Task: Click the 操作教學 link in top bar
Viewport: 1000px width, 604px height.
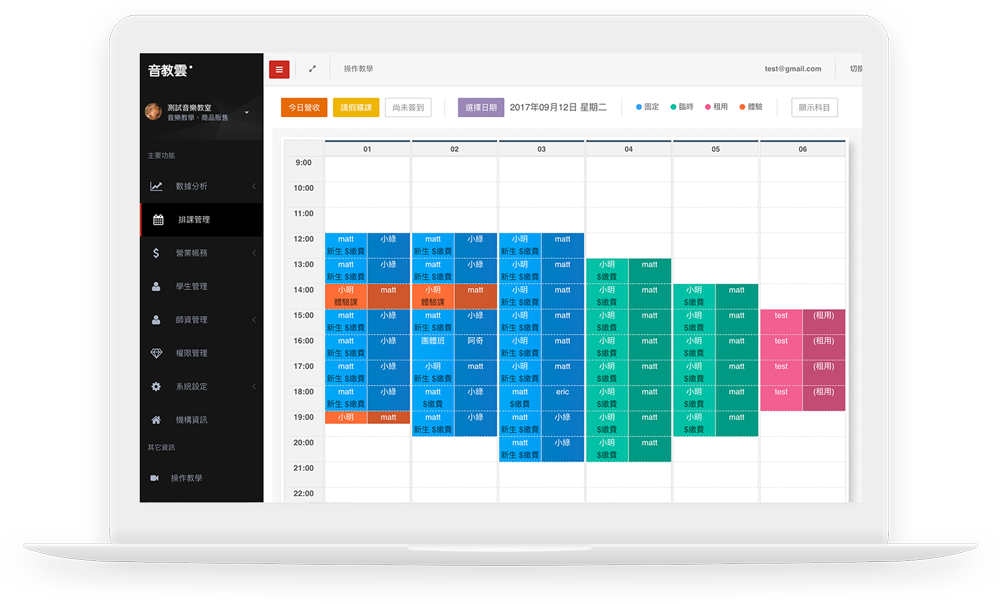Action: coord(358,69)
